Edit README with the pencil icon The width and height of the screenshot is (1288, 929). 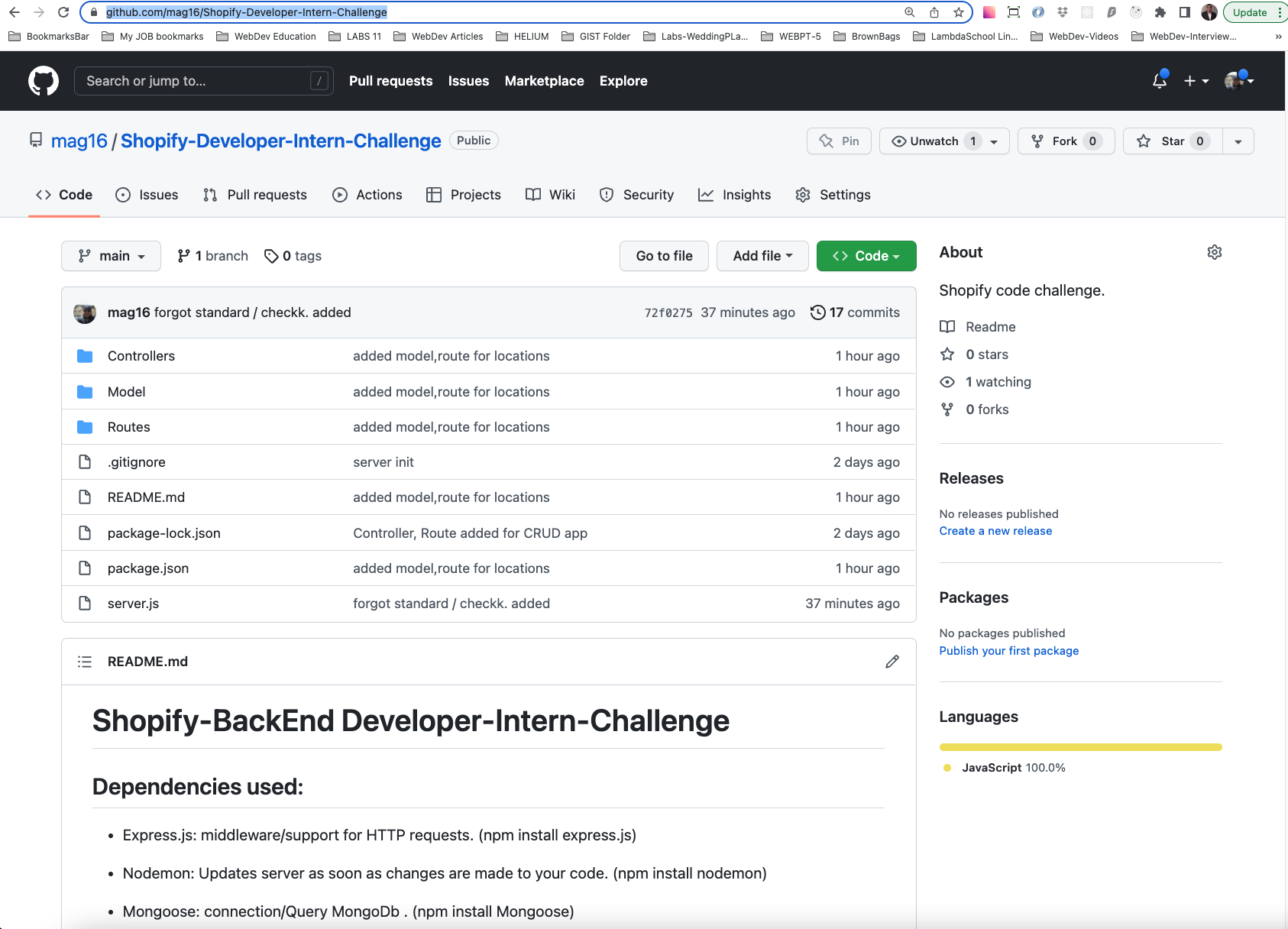click(x=892, y=662)
